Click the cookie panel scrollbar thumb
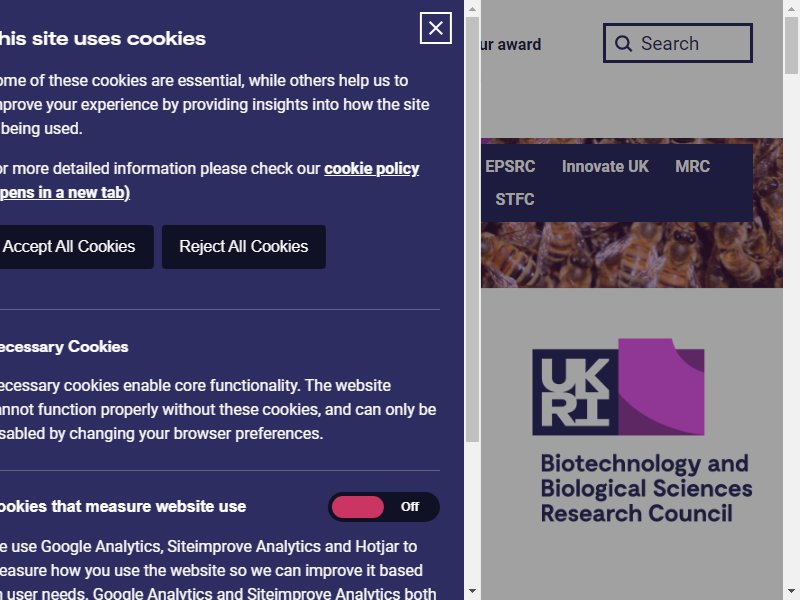The width and height of the screenshot is (800, 600). point(472,230)
